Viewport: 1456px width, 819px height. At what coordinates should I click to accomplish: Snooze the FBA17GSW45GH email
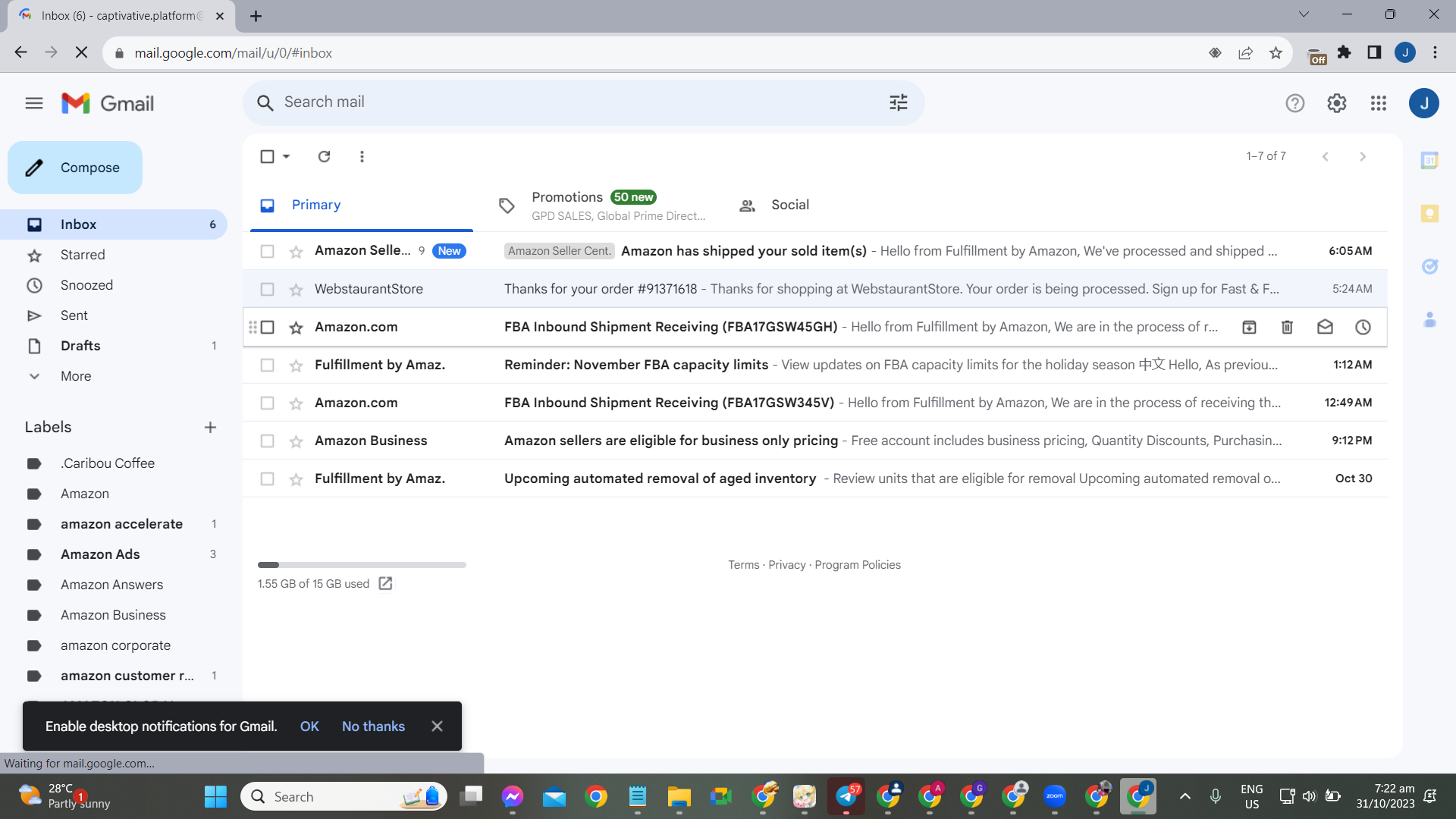(x=1363, y=327)
